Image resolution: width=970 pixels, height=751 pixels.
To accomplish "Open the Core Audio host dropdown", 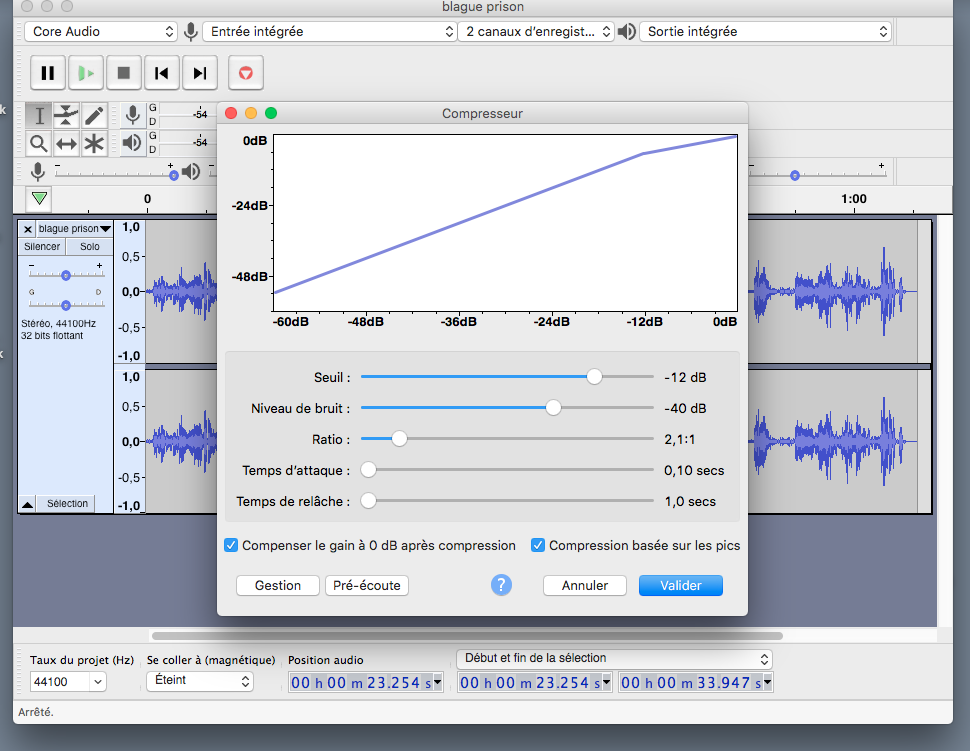I will pos(100,32).
